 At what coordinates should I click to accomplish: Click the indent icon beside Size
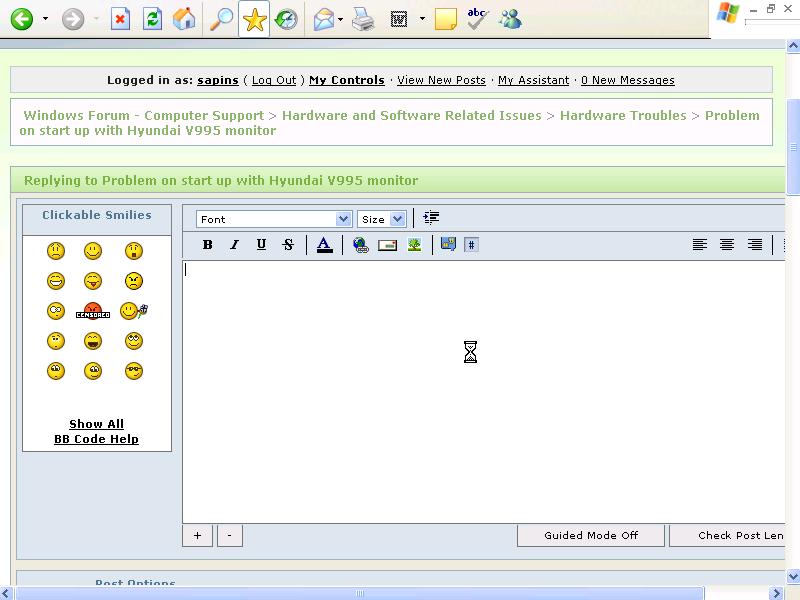pyautogui.click(x=431, y=218)
